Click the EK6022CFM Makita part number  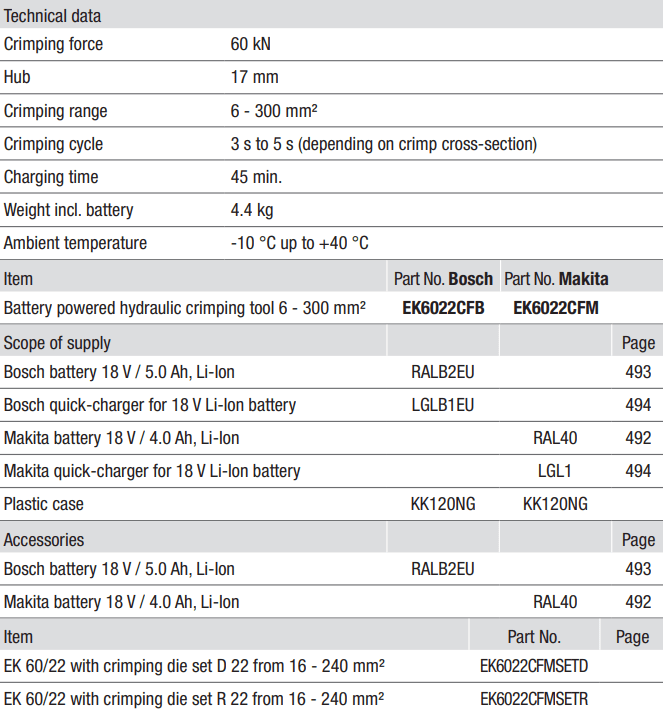556,308
